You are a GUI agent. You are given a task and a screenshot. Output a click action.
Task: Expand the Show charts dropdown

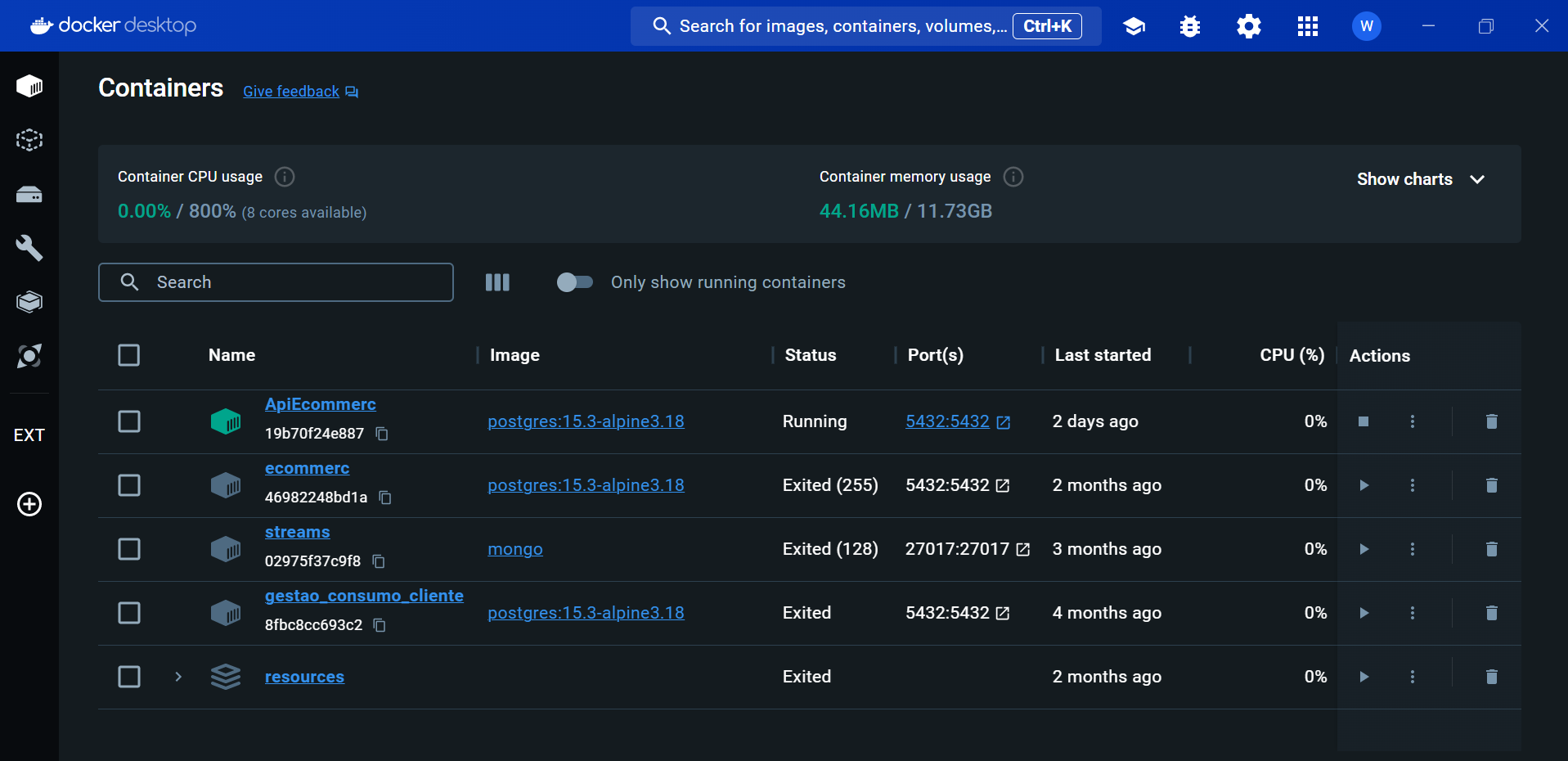(x=1421, y=179)
